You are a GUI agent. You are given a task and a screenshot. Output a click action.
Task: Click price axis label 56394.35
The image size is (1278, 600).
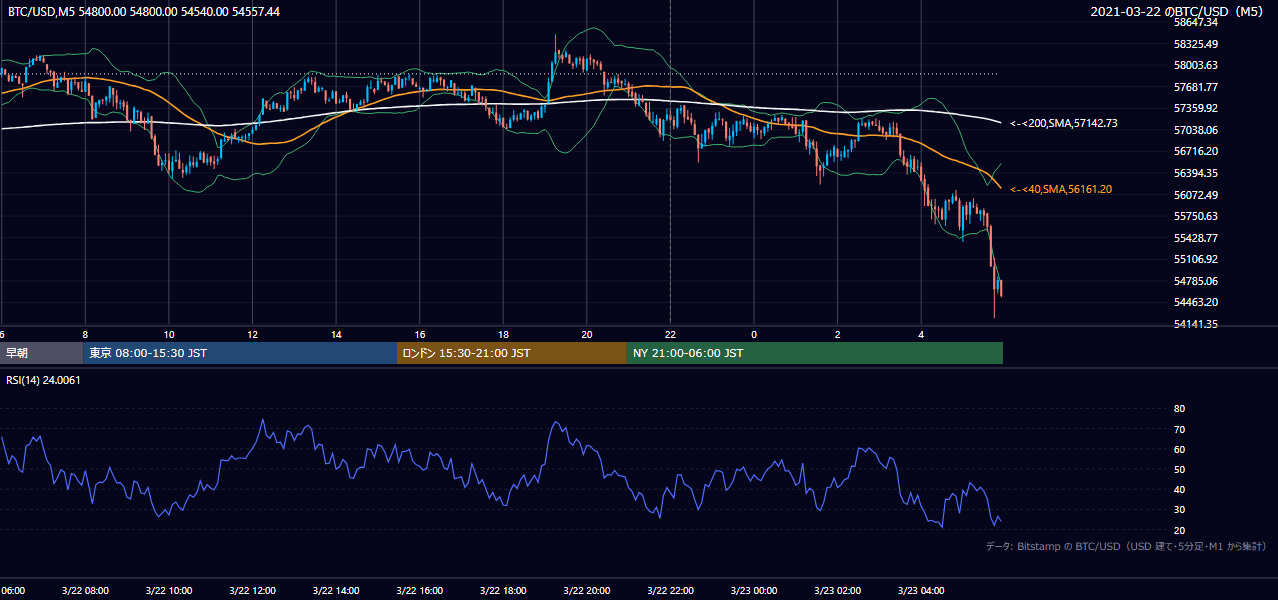(1195, 173)
